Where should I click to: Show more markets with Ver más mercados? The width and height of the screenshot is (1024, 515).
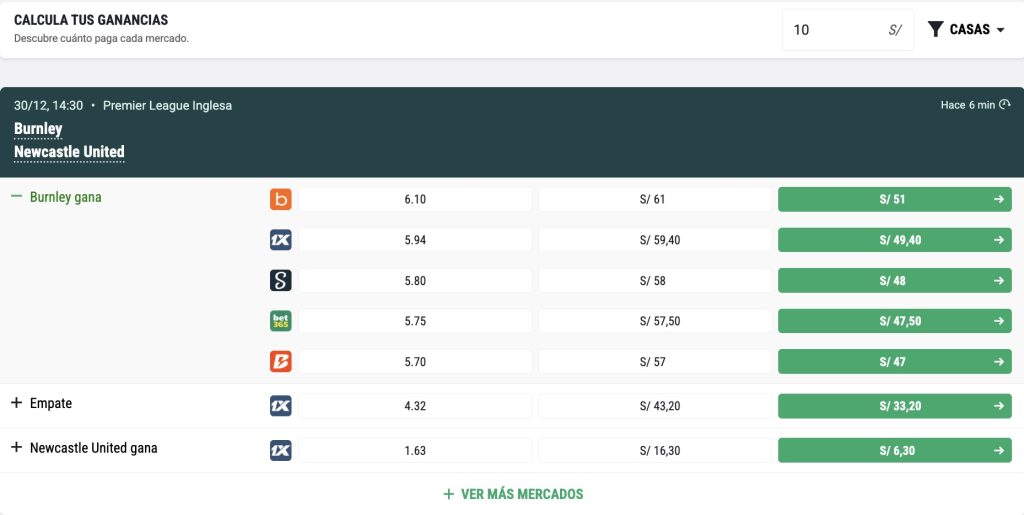click(x=512, y=494)
